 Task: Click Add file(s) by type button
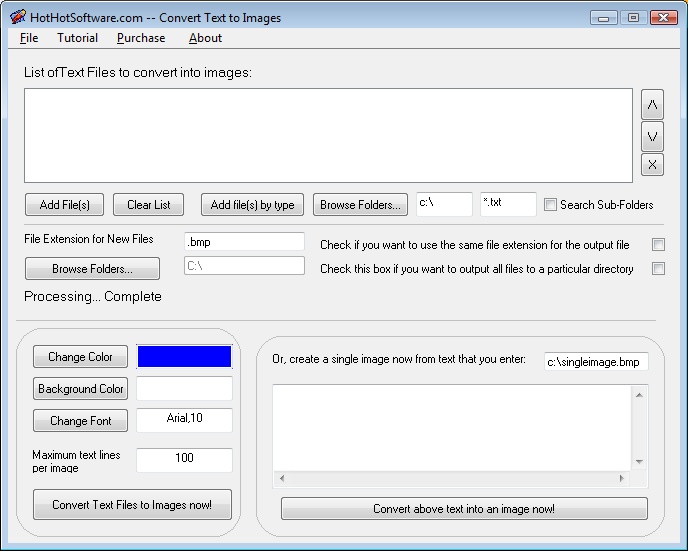point(252,204)
